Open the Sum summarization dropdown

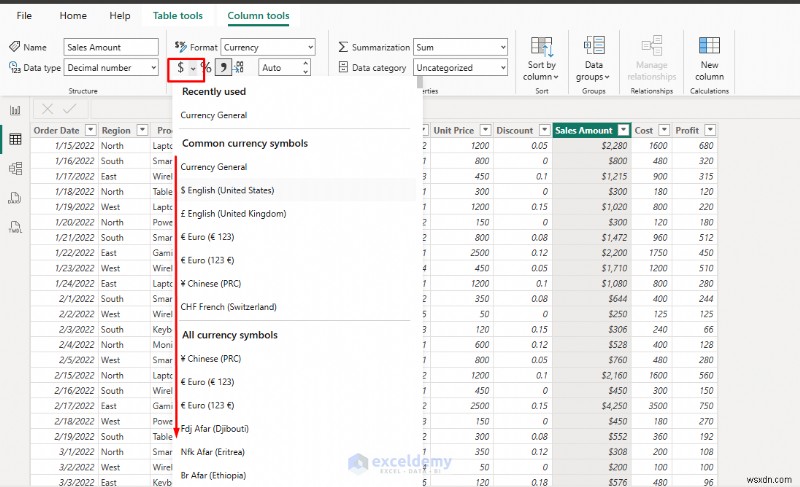tap(460, 47)
